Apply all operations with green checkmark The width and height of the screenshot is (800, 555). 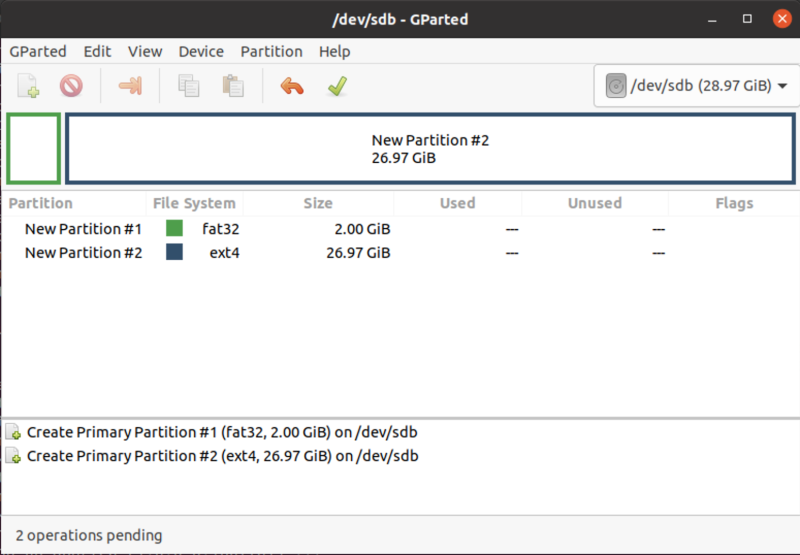(337, 86)
